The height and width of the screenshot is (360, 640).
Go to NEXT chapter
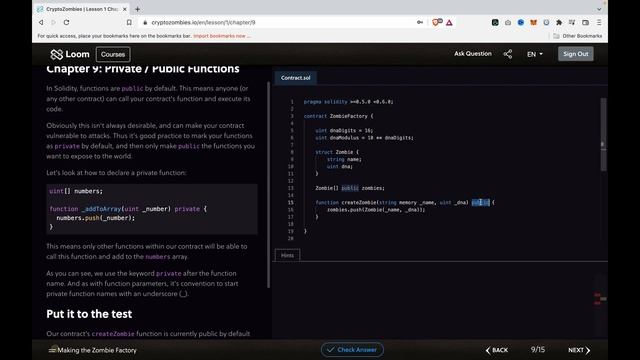click(x=579, y=350)
